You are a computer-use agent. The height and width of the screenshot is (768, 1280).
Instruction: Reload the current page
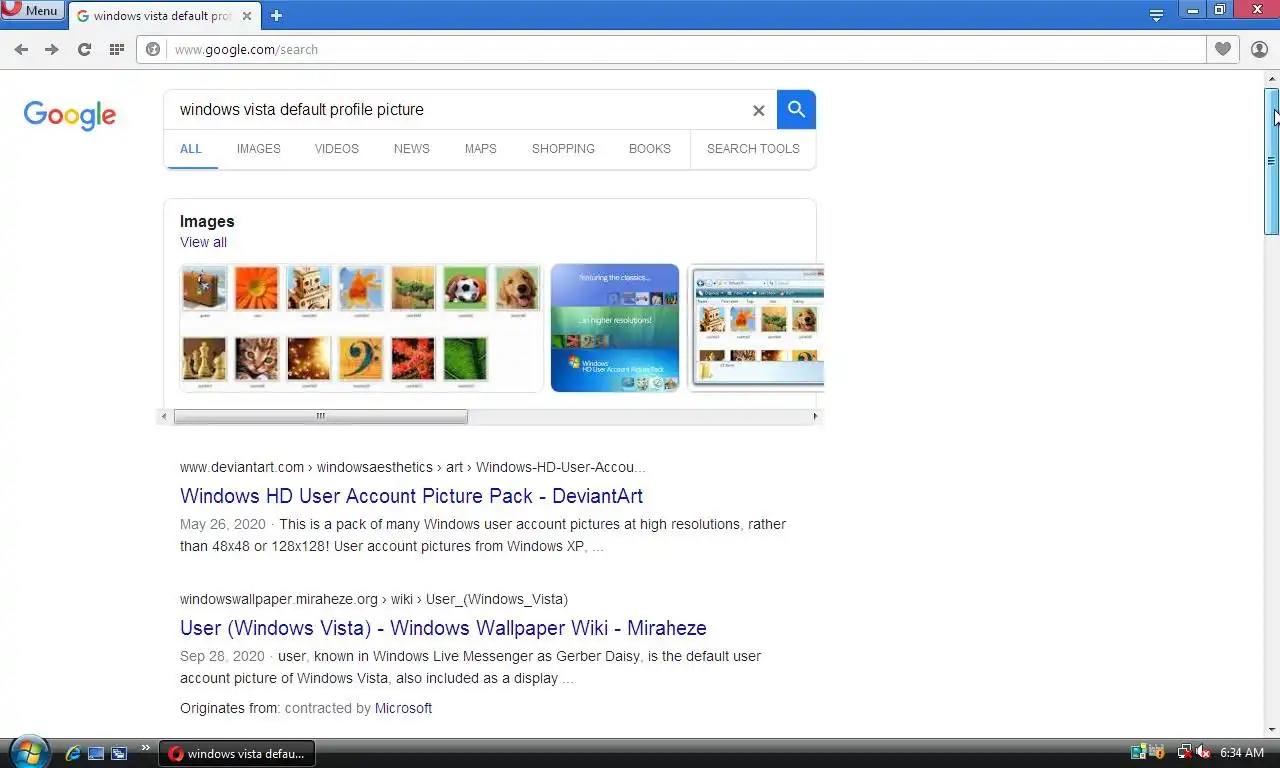[84, 49]
